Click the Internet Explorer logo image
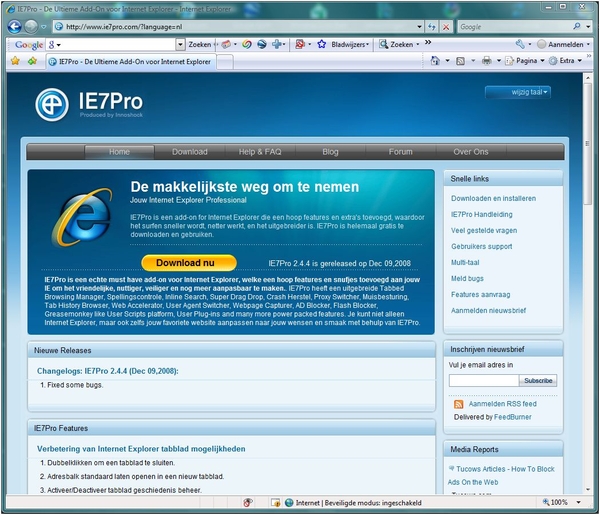 click(82, 217)
